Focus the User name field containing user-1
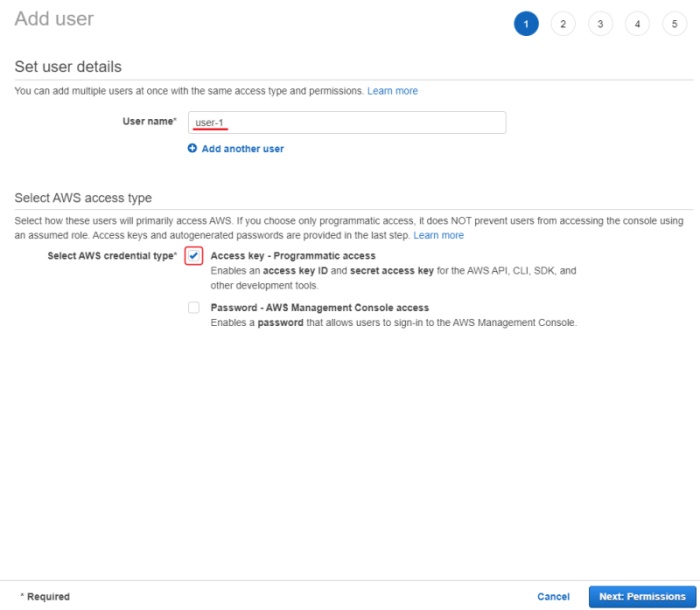 (x=346, y=122)
